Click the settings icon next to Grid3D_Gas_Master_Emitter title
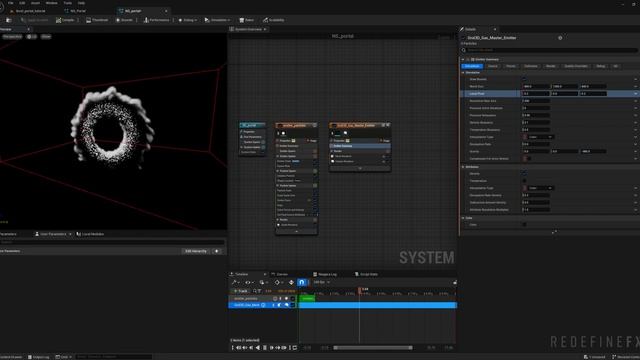Viewport: 640px width, 360px height. coord(560,38)
